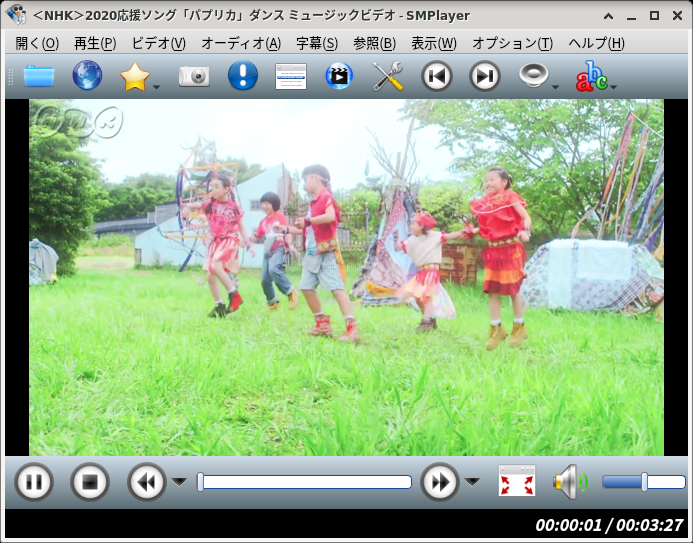693x543 pixels.
Task: Take a screenshot with the camera icon
Action: [194, 76]
